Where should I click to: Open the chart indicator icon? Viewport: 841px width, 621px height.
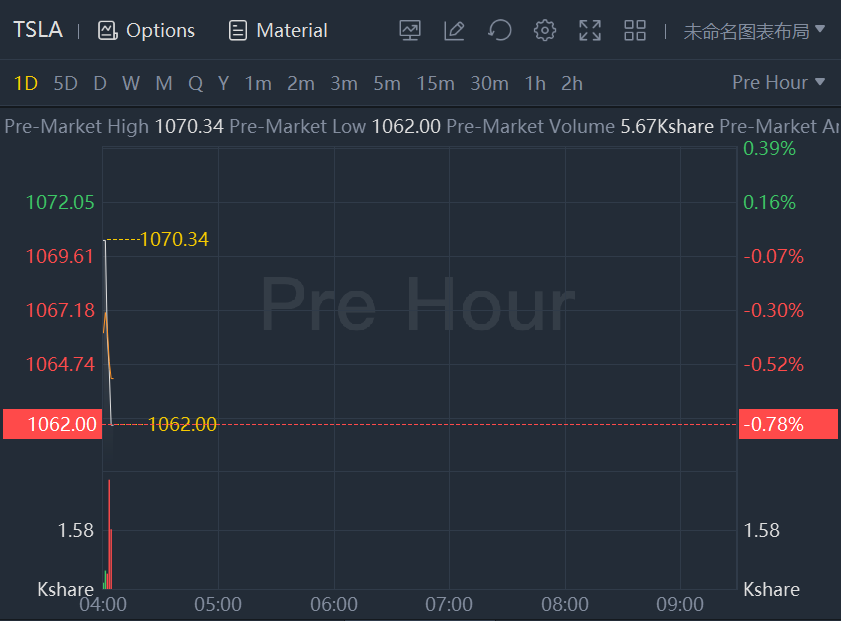tap(409, 30)
